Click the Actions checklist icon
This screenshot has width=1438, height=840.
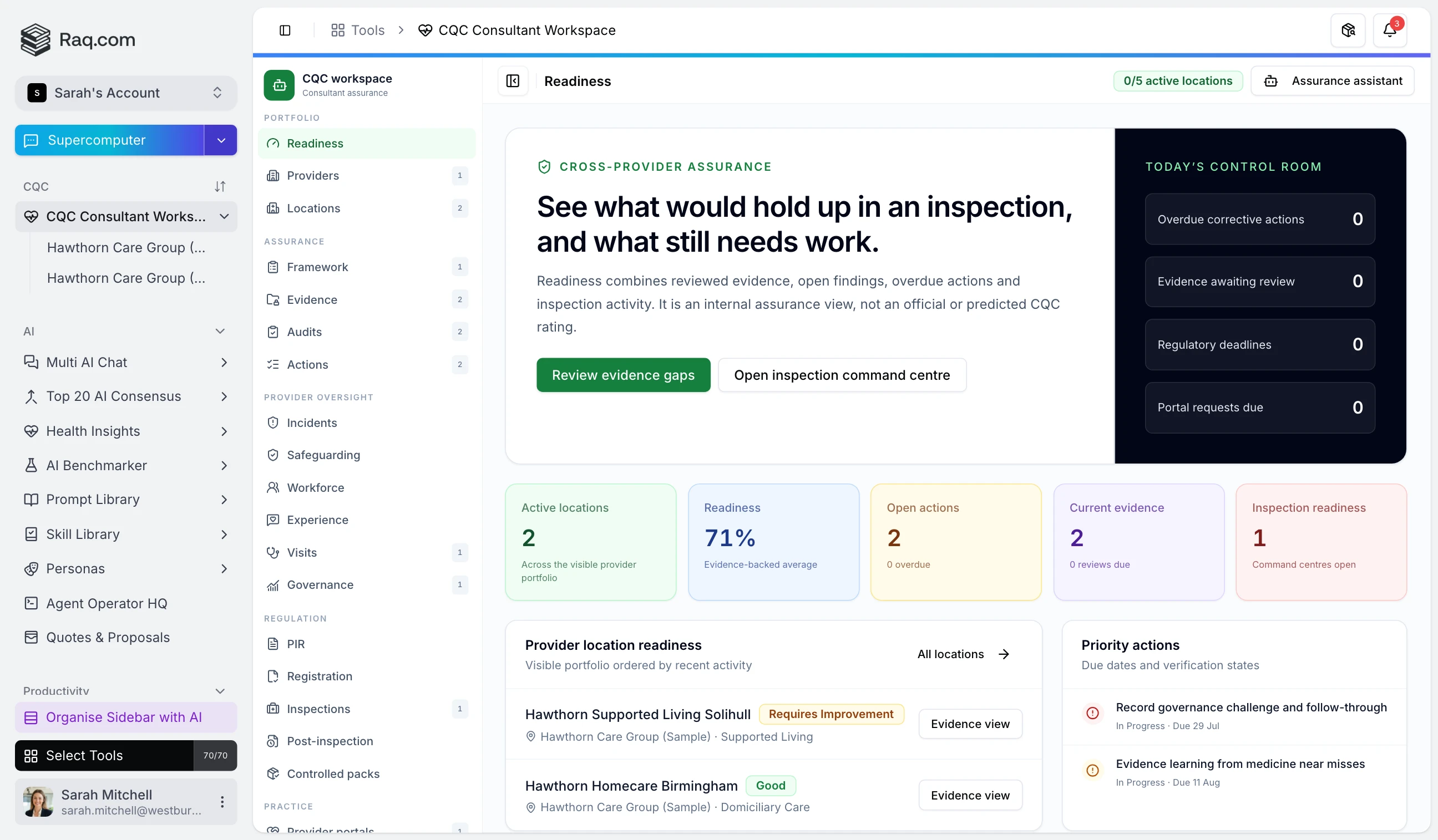click(x=273, y=364)
